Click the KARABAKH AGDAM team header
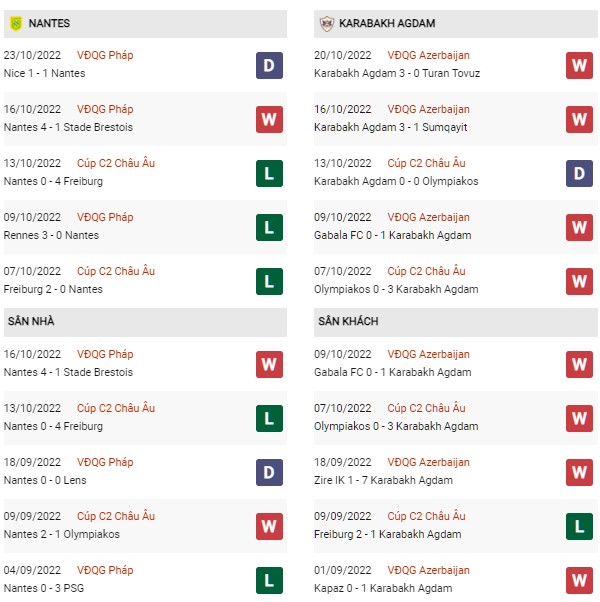600x602 pixels. (x=456, y=24)
